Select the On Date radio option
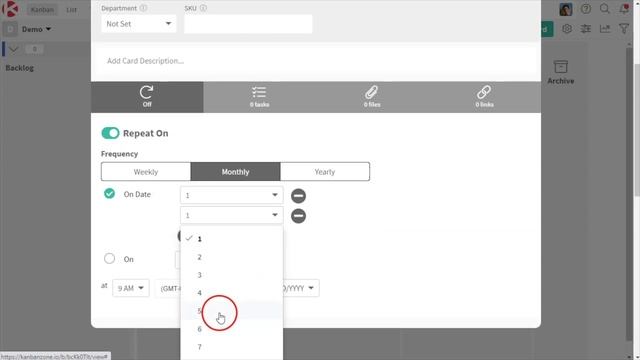 coord(109,193)
